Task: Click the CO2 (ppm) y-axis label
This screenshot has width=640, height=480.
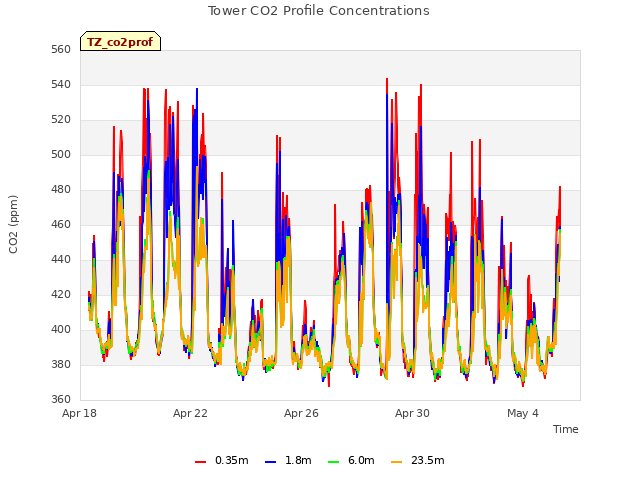Action: pos(13,224)
